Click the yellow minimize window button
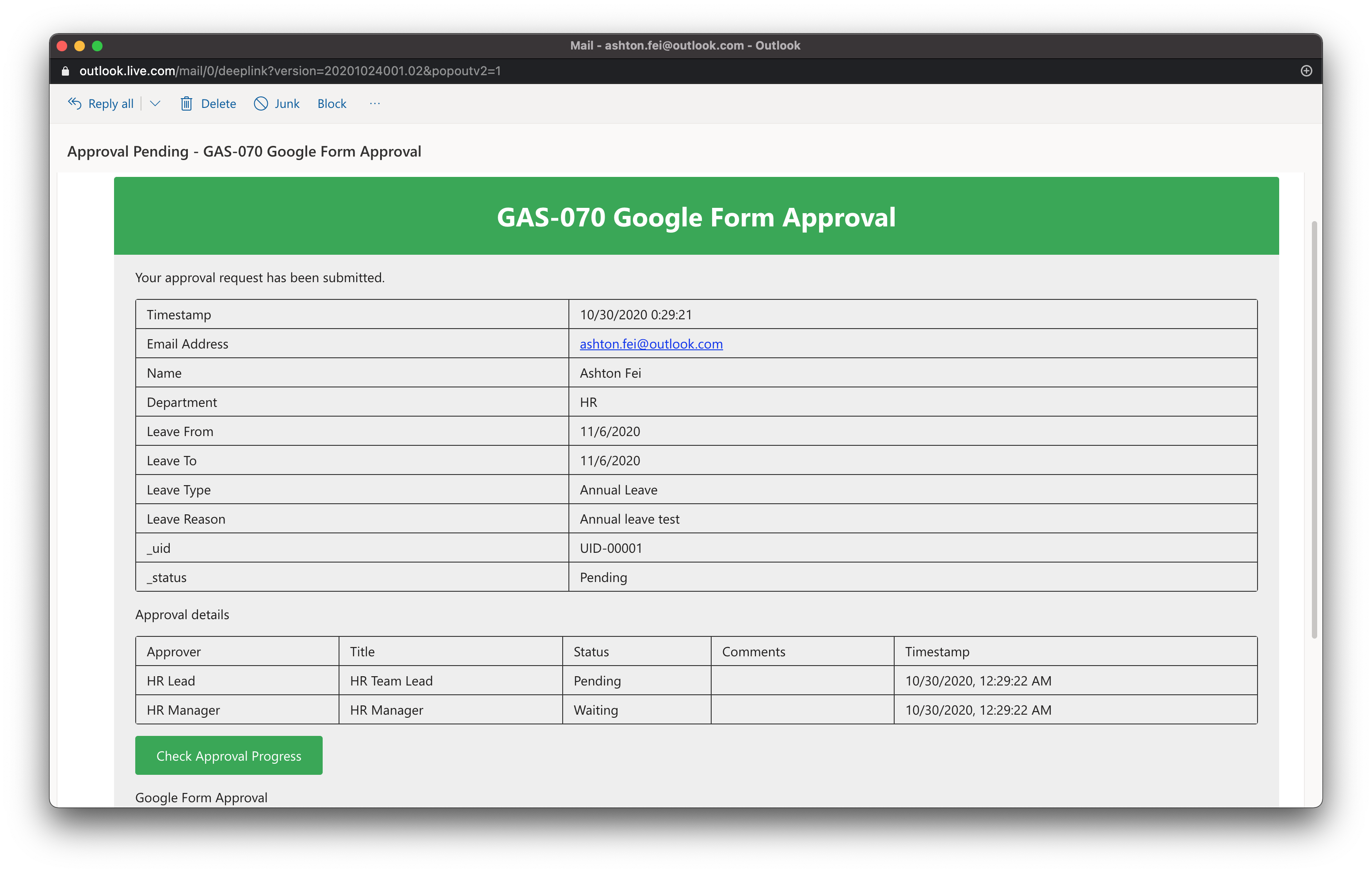The image size is (1372, 873). pos(80,46)
